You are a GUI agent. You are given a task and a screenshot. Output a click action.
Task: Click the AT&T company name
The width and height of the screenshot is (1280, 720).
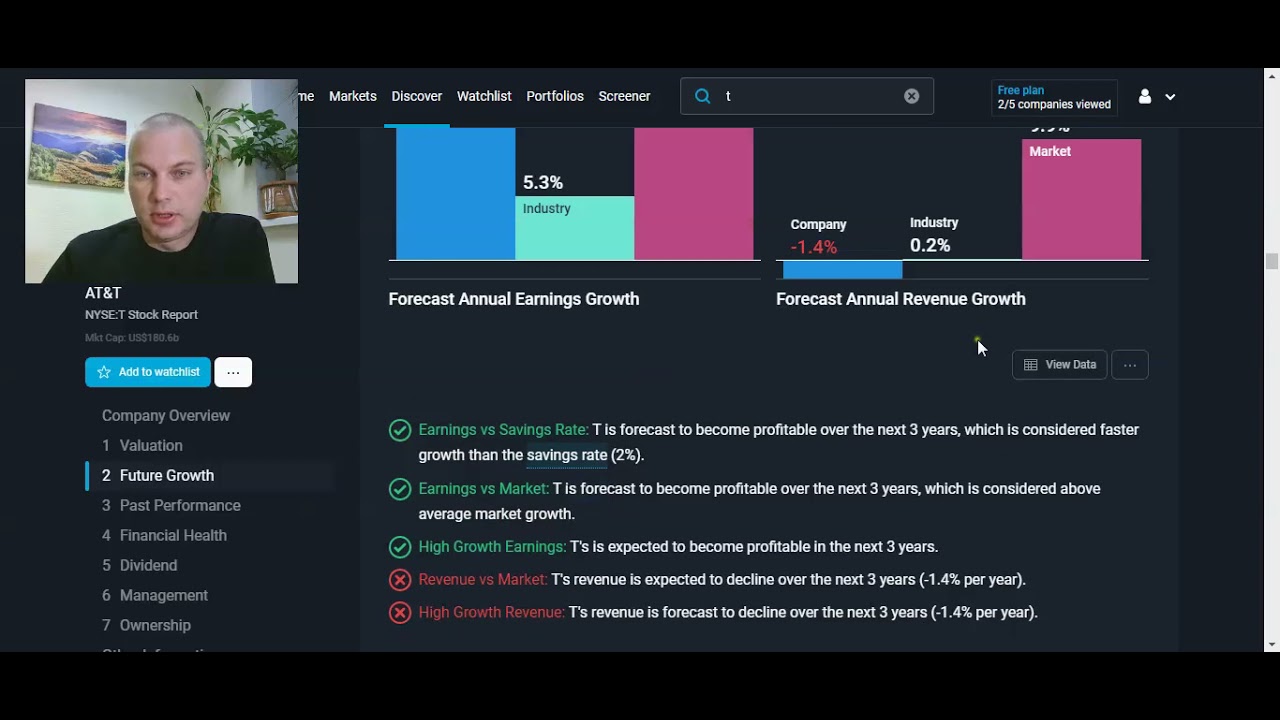pos(103,293)
